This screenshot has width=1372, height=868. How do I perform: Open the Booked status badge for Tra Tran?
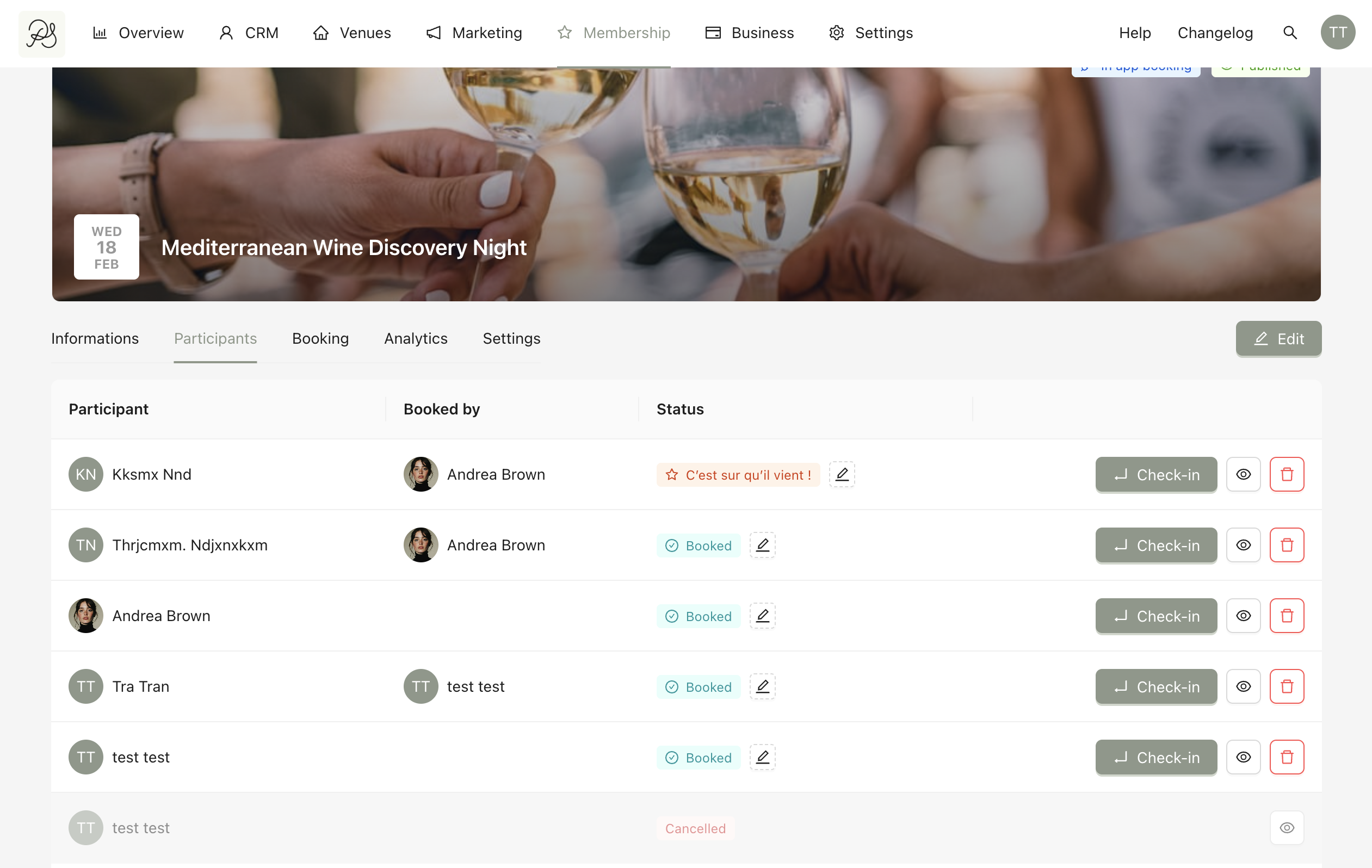[x=698, y=687]
